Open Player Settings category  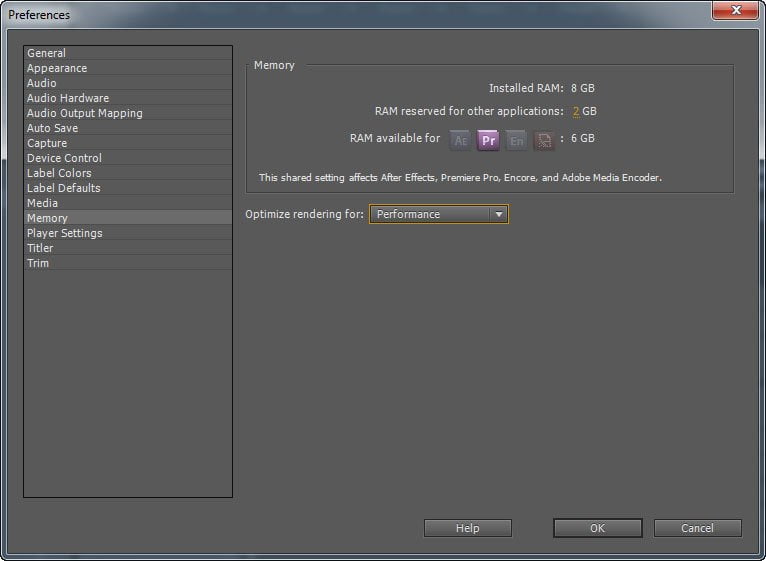click(x=128, y=233)
